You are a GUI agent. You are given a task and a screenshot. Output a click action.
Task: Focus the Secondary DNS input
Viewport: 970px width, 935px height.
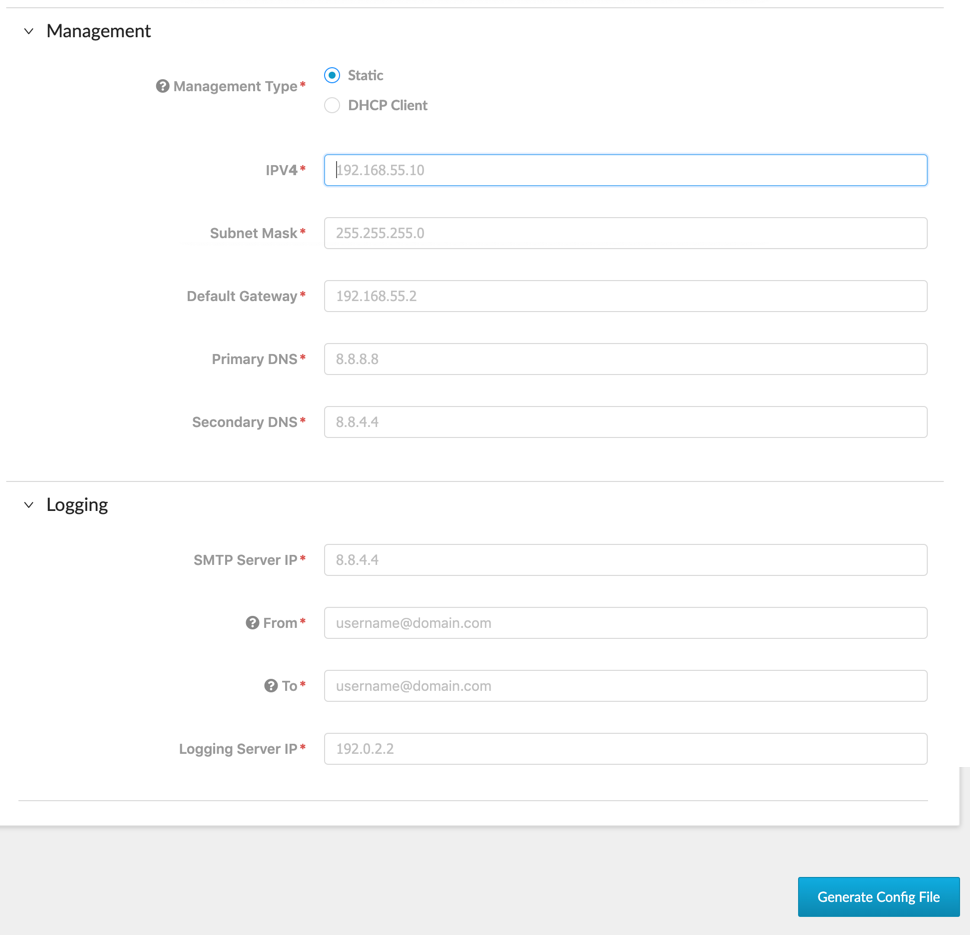click(x=624, y=422)
